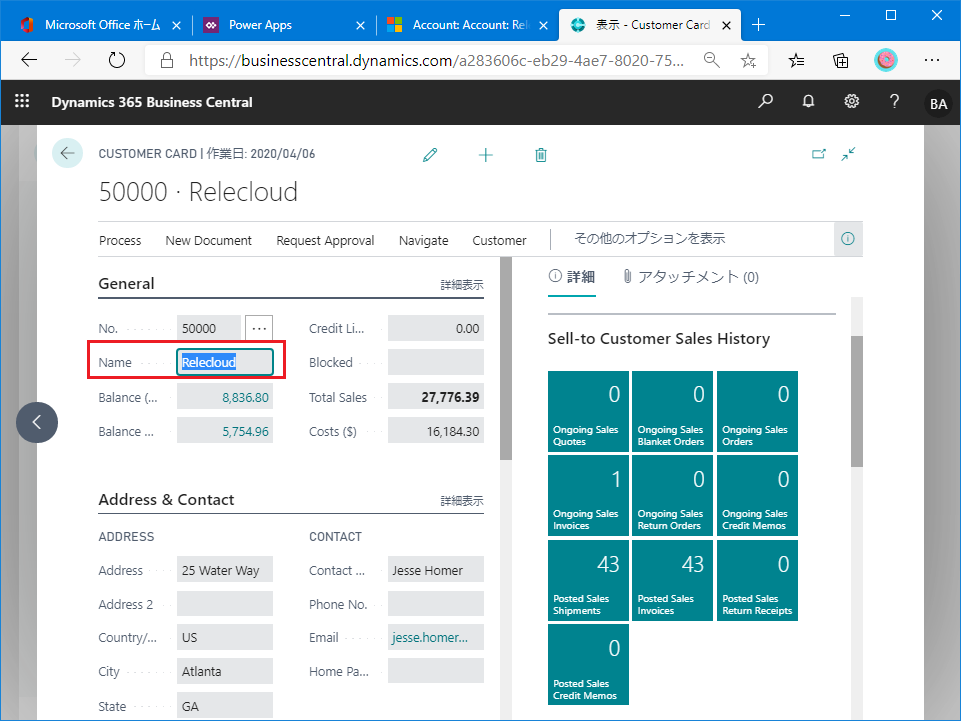Viewport: 961px width, 721px height.
Task: Open the app launcher waffle icon
Action: (22, 101)
